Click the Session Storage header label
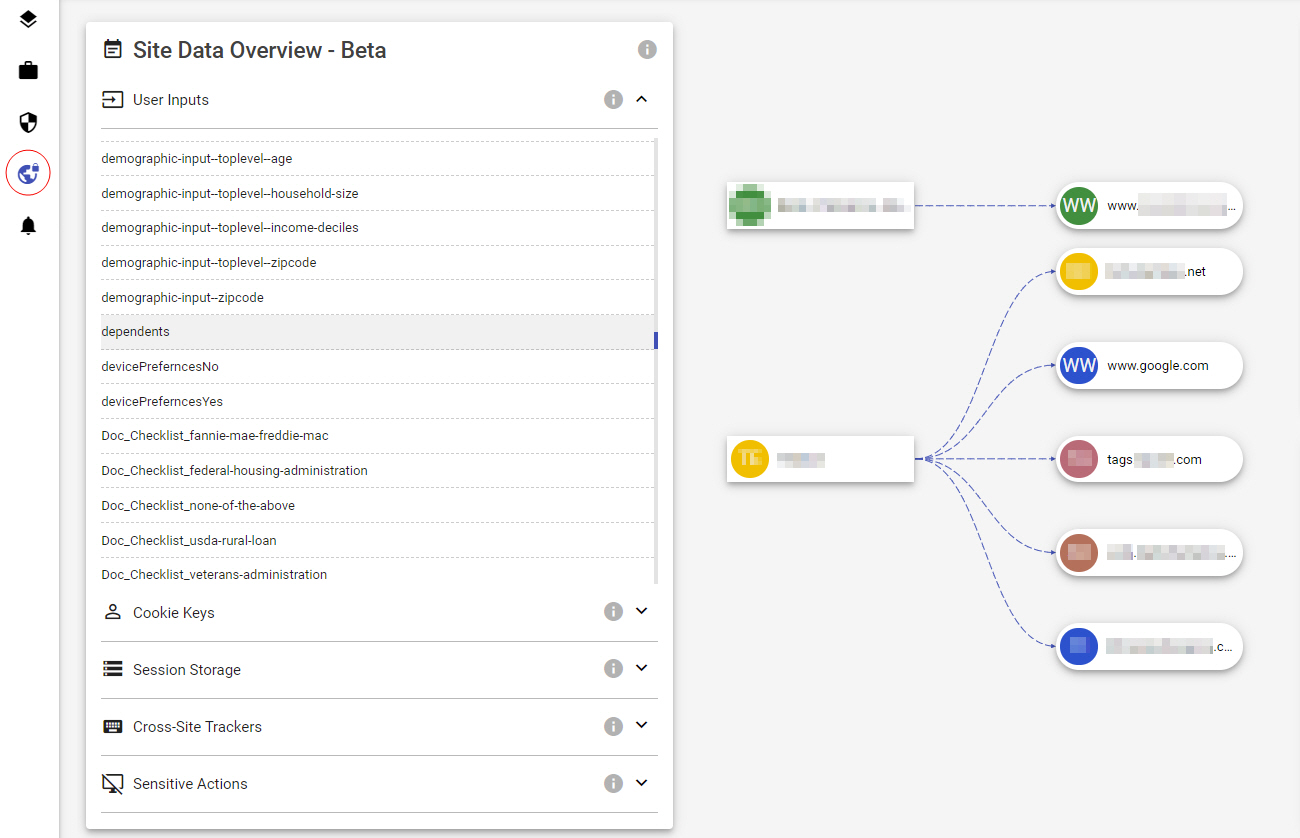 187,669
